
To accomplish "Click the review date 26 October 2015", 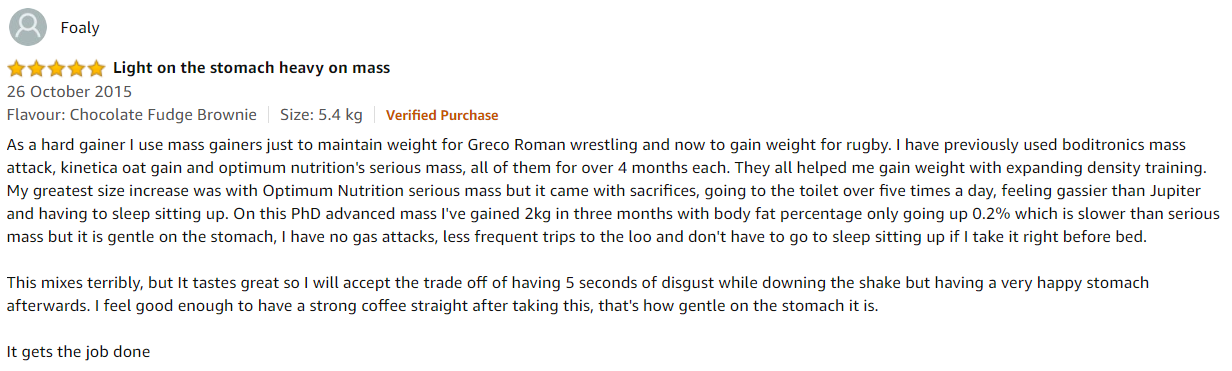I will click(69, 92).
